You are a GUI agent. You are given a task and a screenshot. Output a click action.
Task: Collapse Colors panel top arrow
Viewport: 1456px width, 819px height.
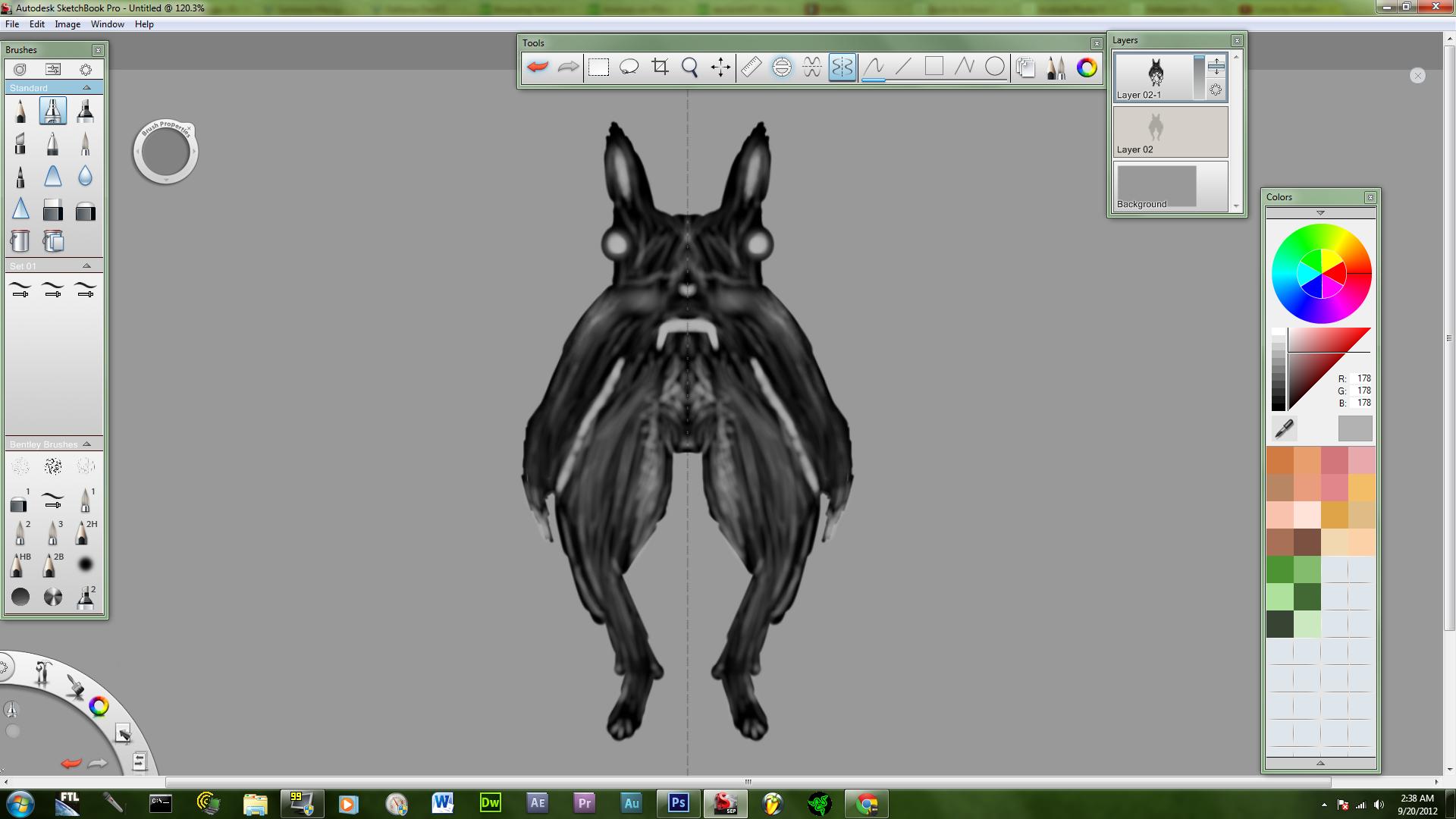tap(1320, 213)
